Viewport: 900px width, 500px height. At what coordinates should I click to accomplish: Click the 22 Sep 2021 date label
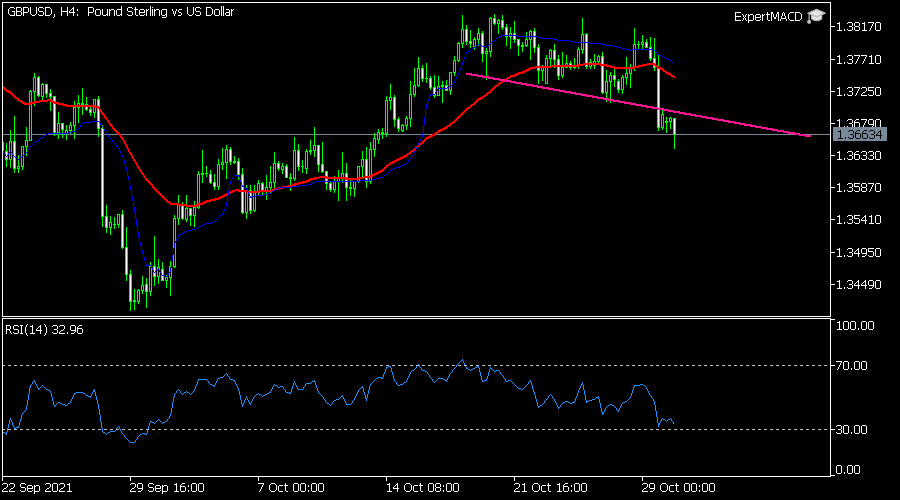[37, 488]
